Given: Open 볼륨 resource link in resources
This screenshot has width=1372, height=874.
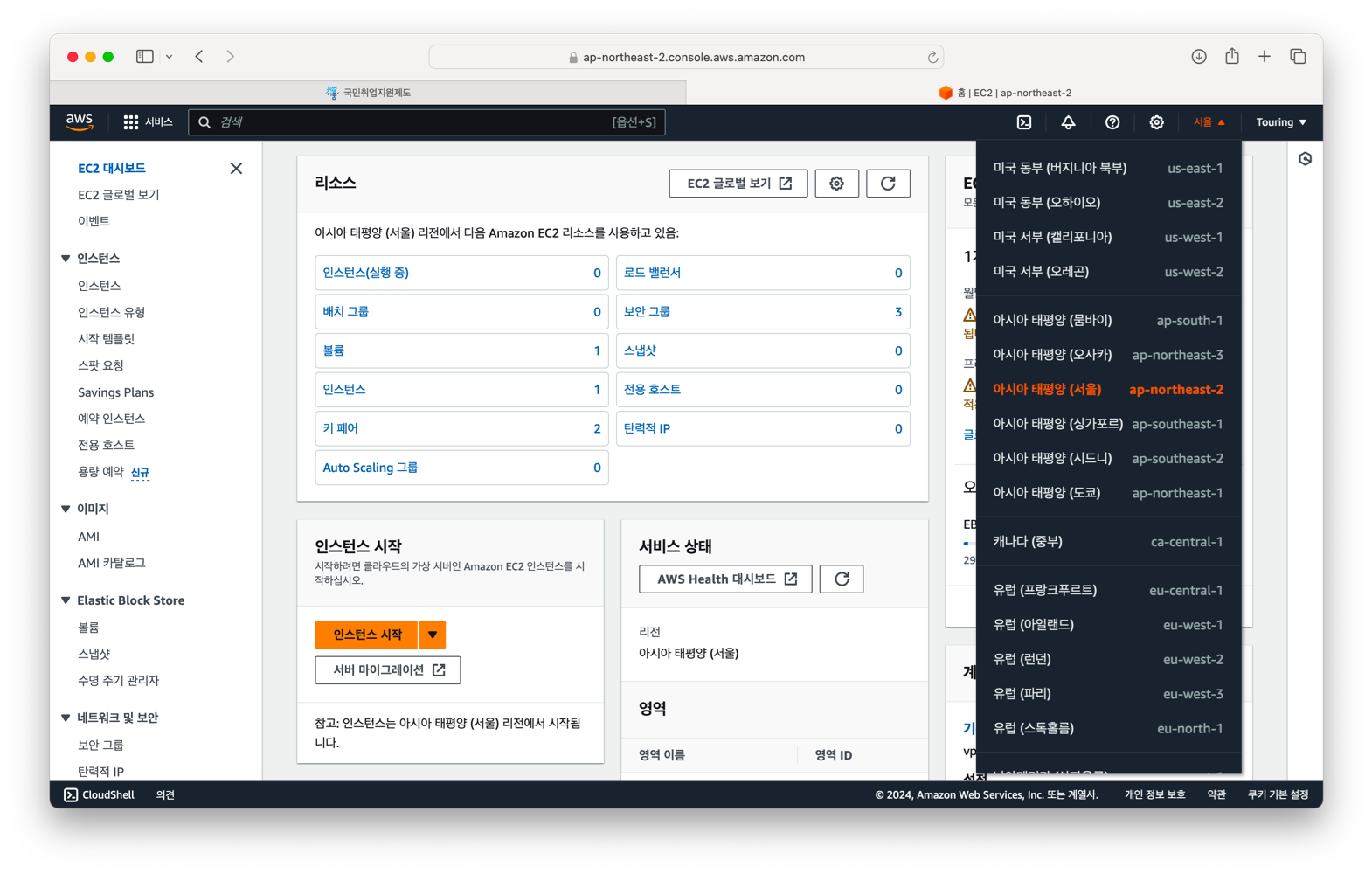Looking at the screenshot, I should [x=333, y=350].
